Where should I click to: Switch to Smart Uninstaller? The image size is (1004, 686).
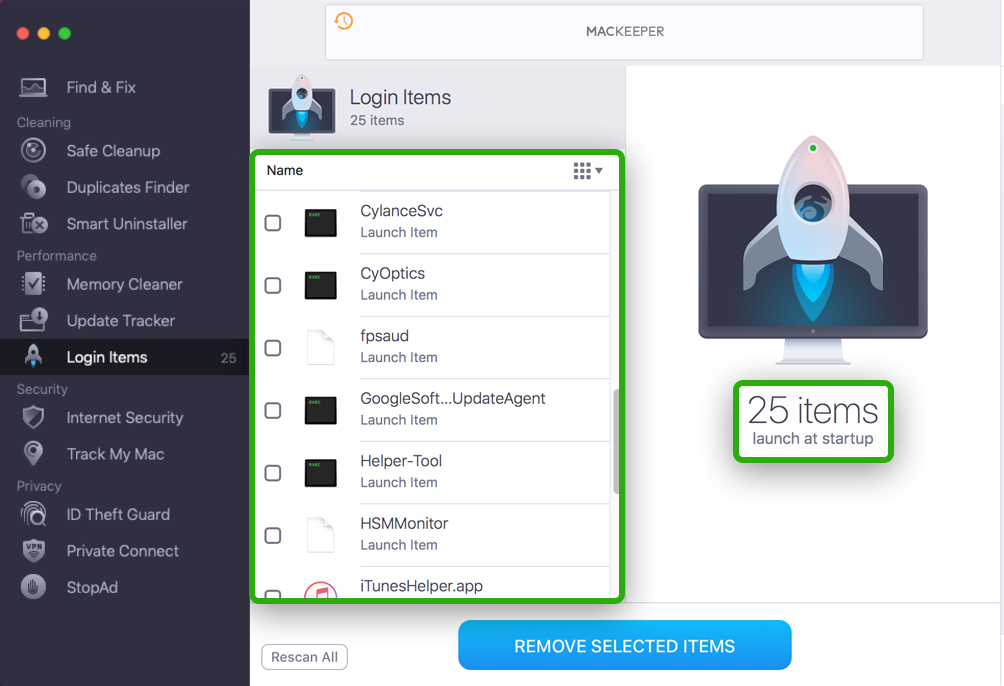pyautogui.click(x=127, y=224)
